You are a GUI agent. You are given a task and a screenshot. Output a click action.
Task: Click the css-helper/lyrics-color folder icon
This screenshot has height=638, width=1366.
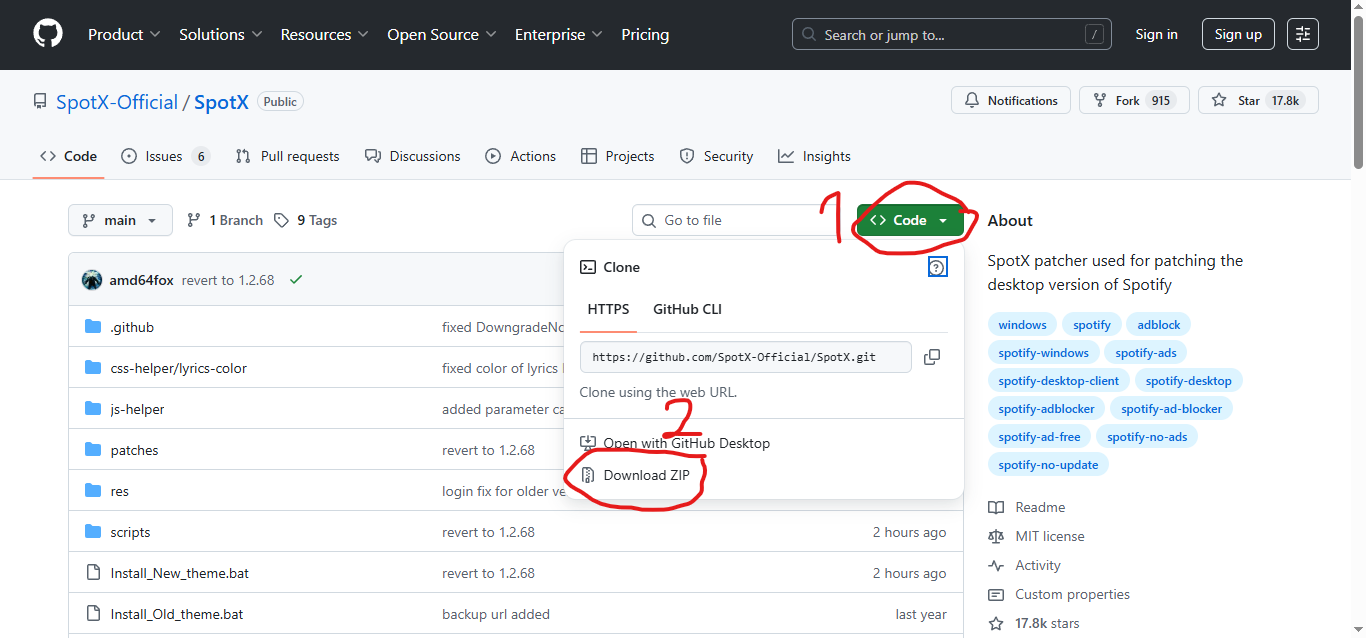pyautogui.click(x=93, y=368)
